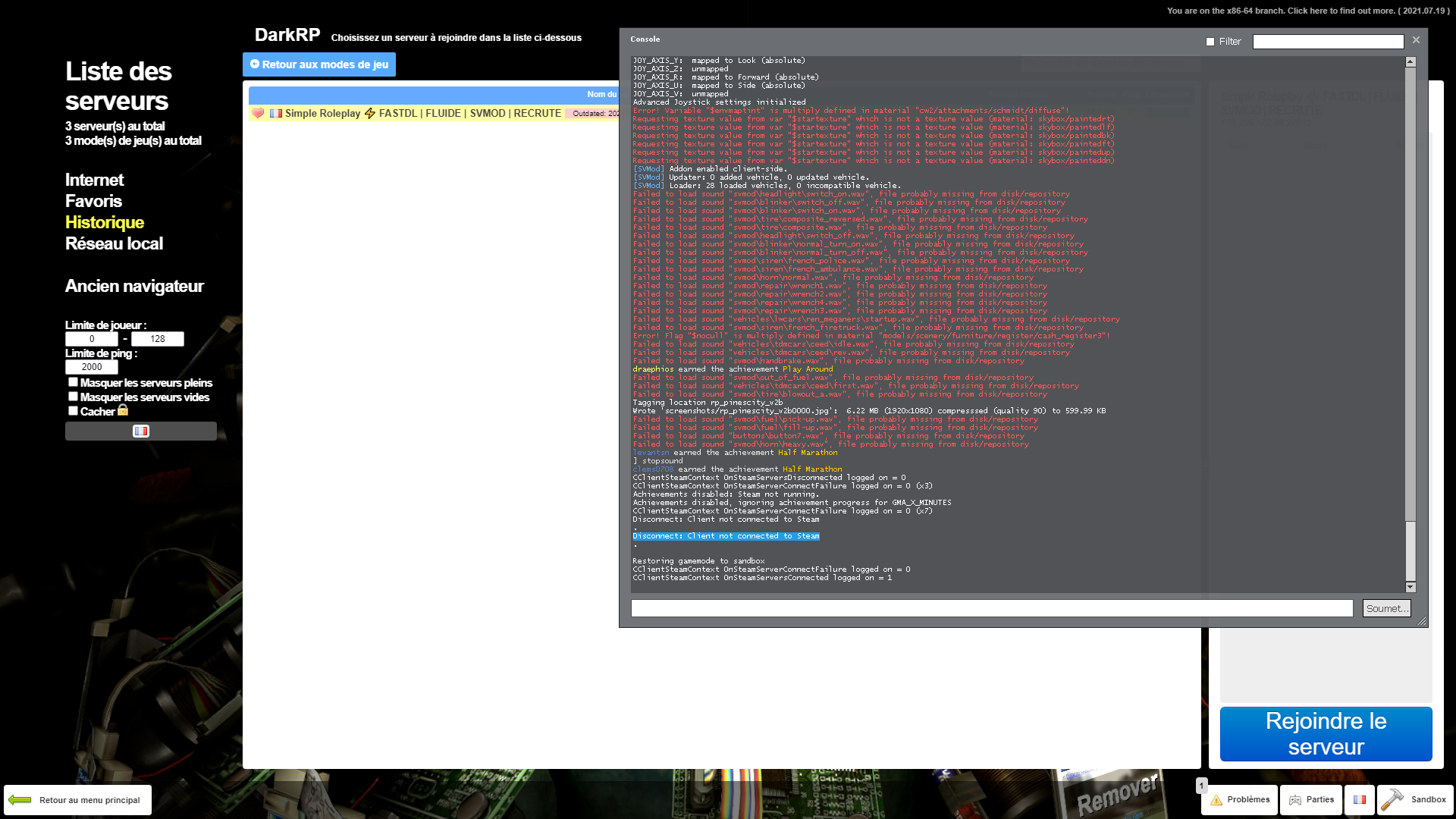The image size is (1456, 819).
Task: Click the lock icon next to Cacher
Action: coord(123,410)
